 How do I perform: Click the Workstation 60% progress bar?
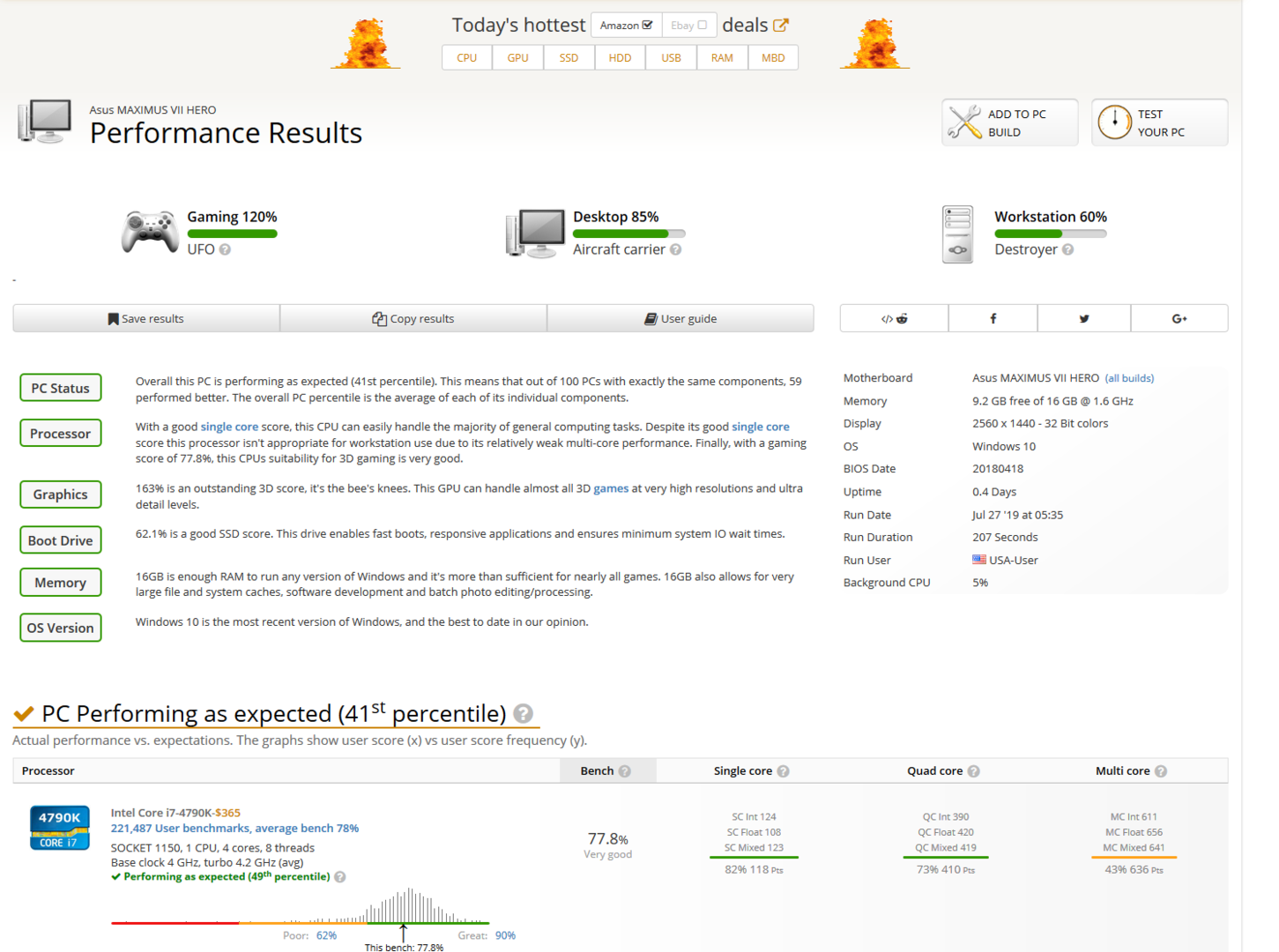tap(1051, 234)
